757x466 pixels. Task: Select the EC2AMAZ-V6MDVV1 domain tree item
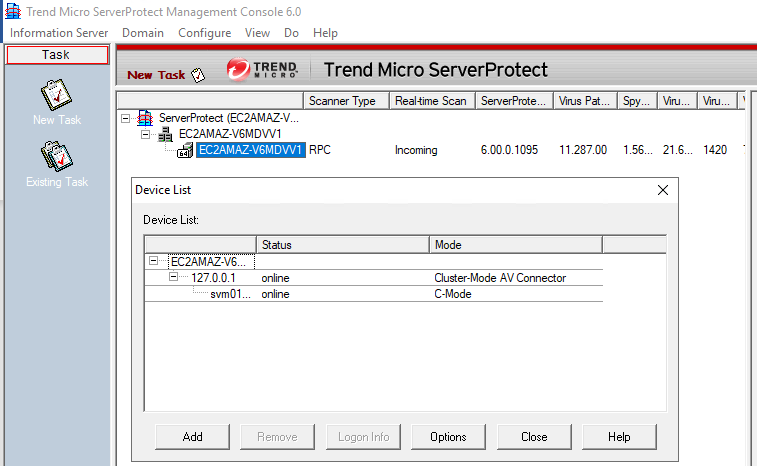230,134
